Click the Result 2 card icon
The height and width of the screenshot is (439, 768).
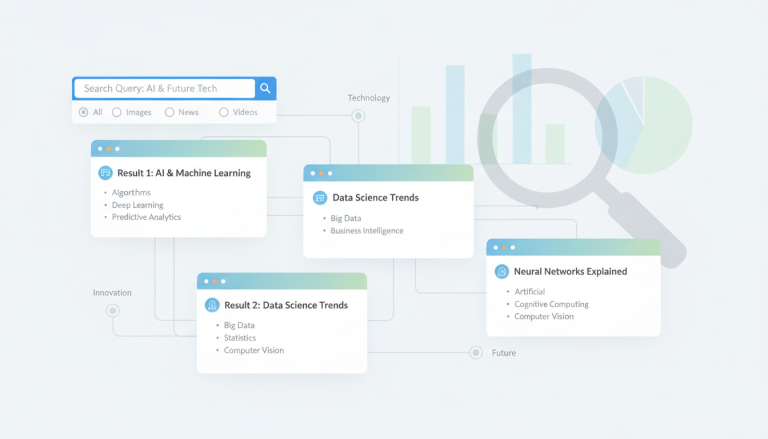[x=212, y=305]
